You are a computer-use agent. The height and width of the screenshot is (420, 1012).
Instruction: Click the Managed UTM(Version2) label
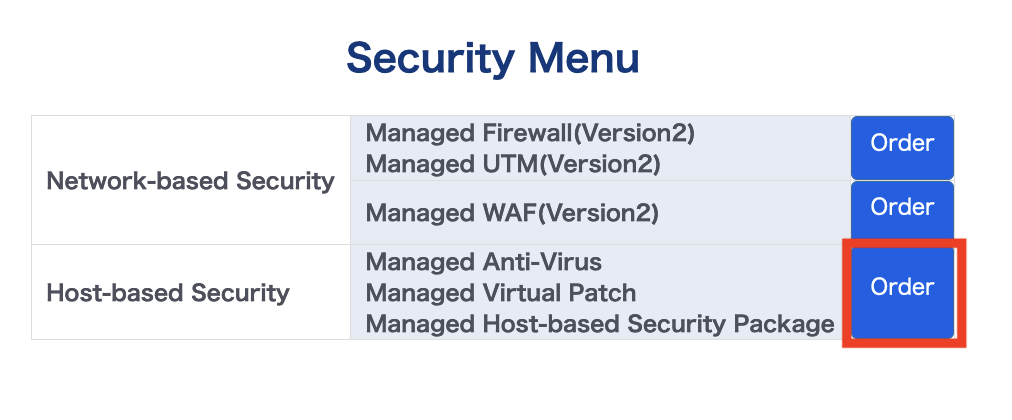click(x=513, y=161)
